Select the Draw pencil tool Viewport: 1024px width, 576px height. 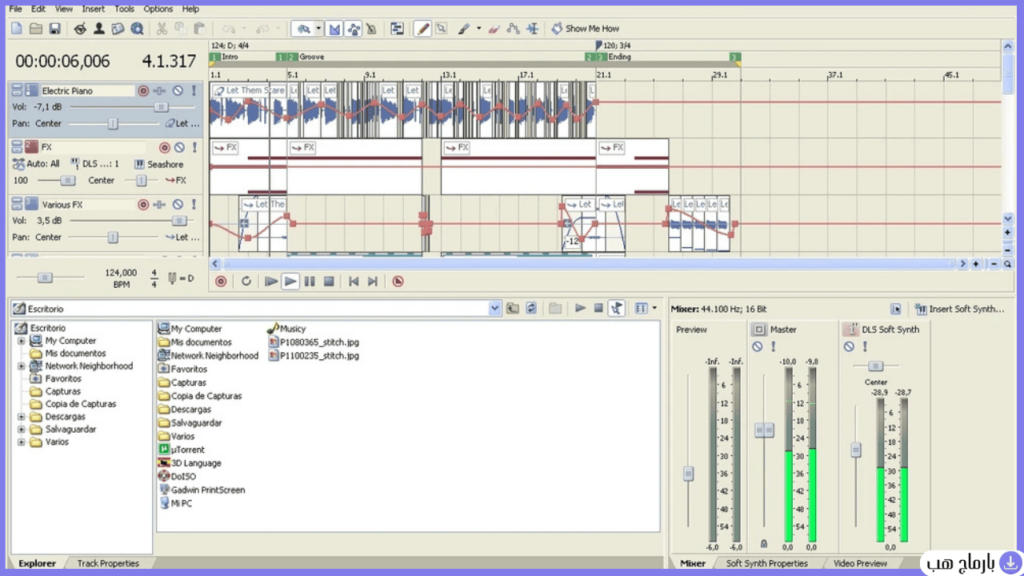pyautogui.click(x=423, y=29)
